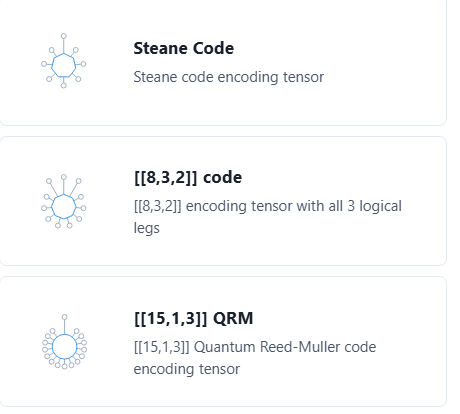Select the Steane Code tensor icon
This screenshot has height=414, width=460.
point(64,61)
